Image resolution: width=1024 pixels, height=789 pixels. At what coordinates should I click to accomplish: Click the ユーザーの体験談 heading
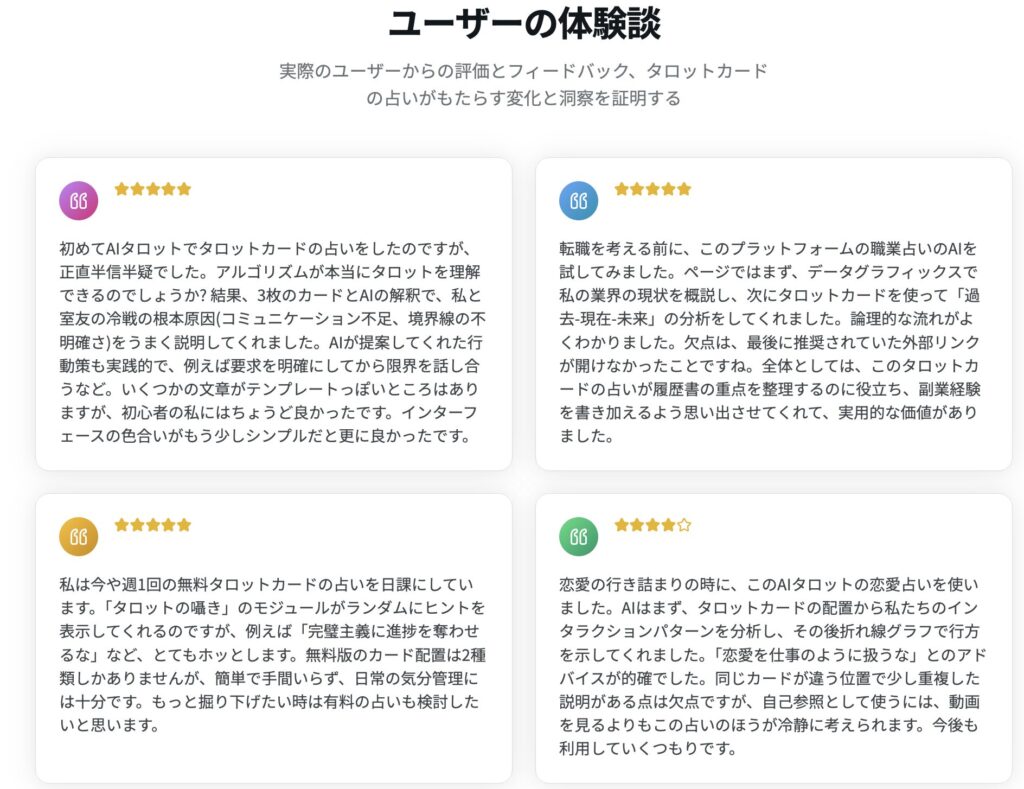pyautogui.click(x=524, y=24)
